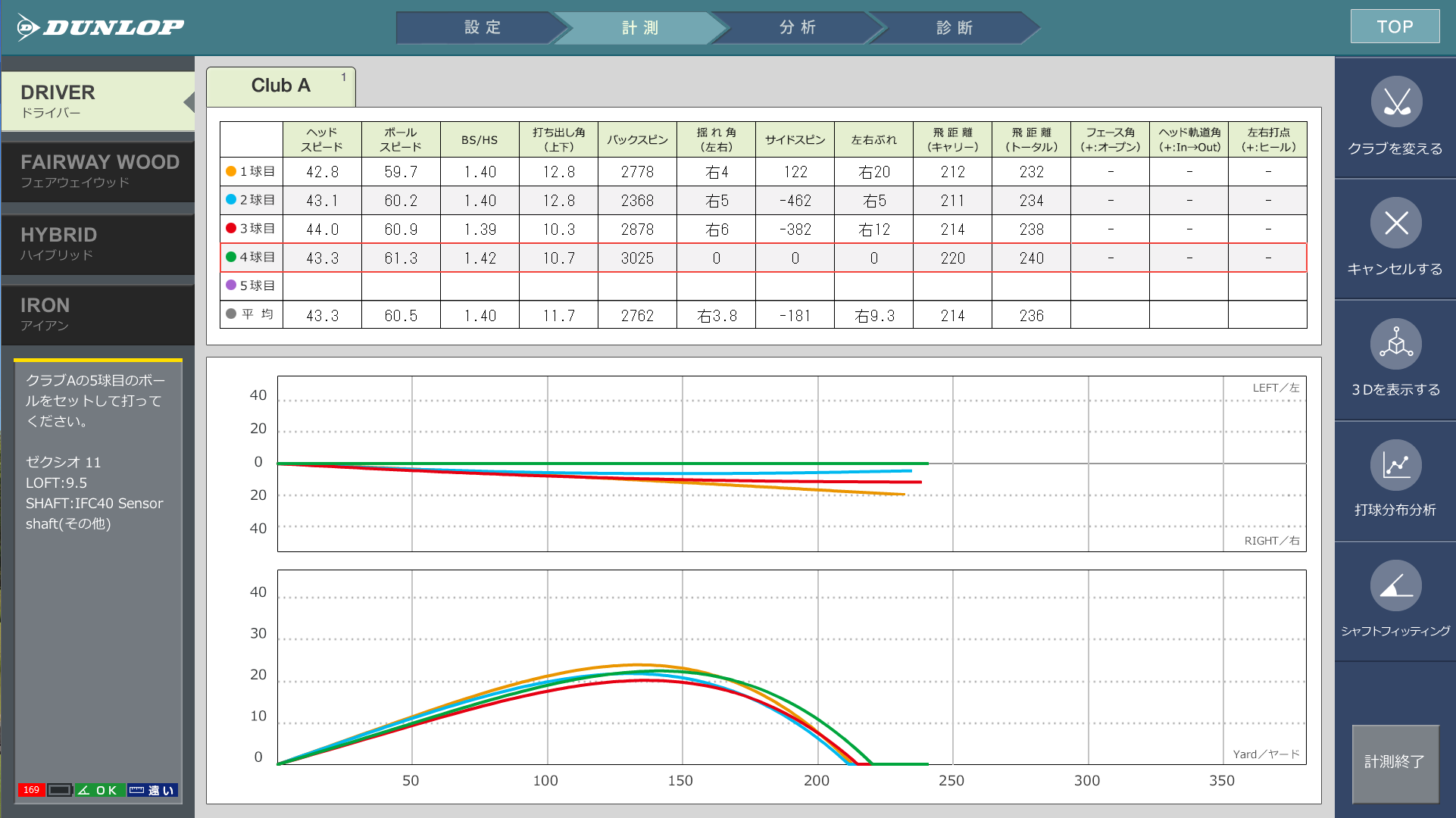Click the サイドスピン column header
The width and height of the screenshot is (1456, 818).
tap(795, 139)
